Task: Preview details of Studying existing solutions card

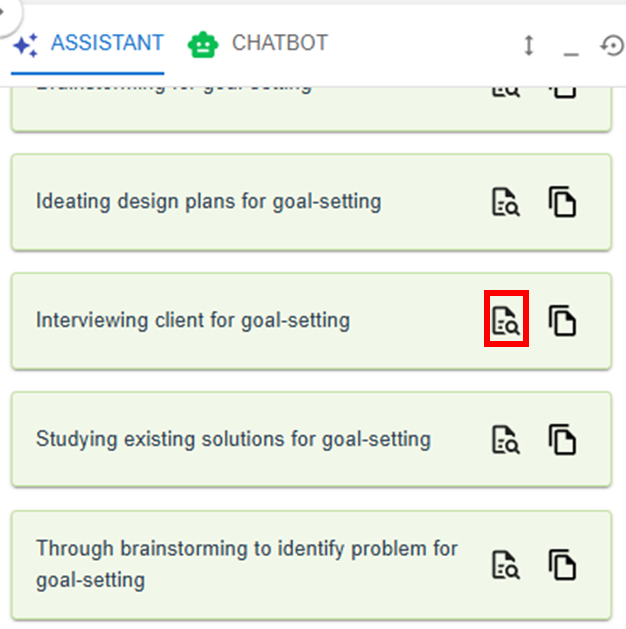Action: pos(506,439)
